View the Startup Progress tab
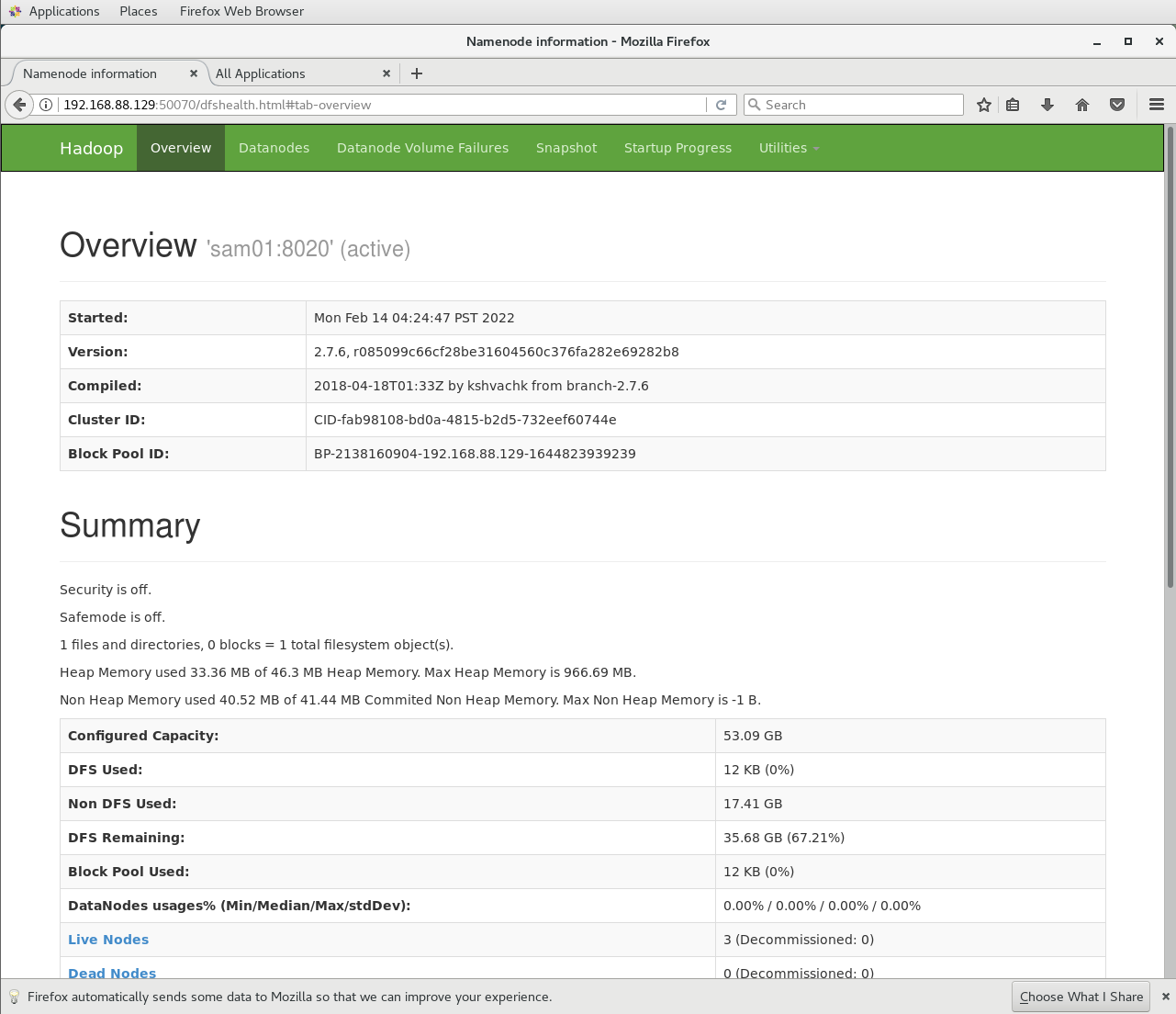Viewport: 1176px width, 1014px height. tap(678, 148)
